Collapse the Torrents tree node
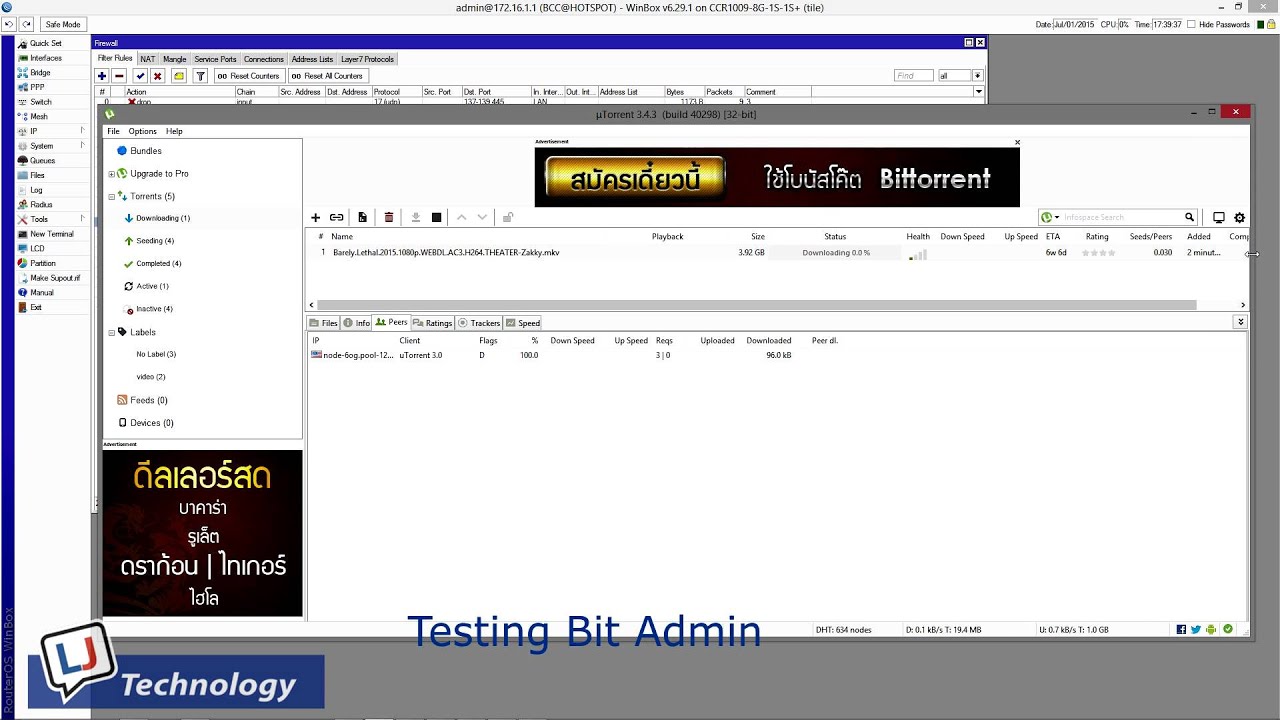1280x720 pixels. 112,197
